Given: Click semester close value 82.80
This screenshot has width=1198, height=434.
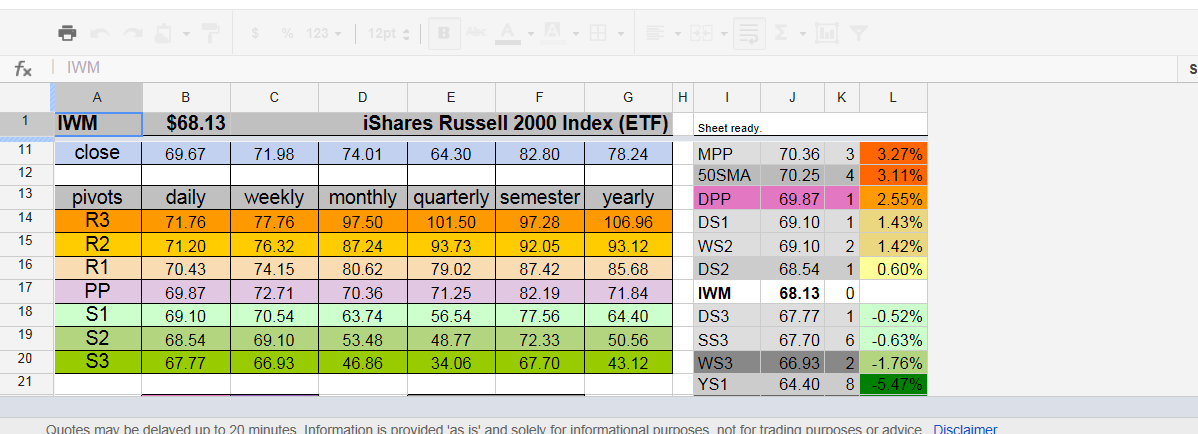Looking at the screenshot, I should (539, 153).
